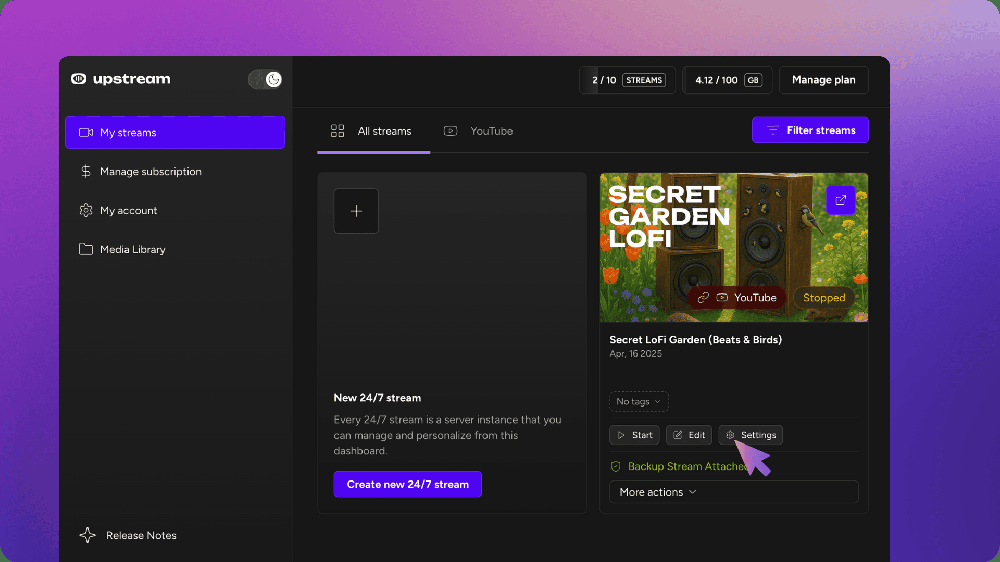1000x562 pixels.
Task: Open the Filter streams button
Action: coord(810,130)
